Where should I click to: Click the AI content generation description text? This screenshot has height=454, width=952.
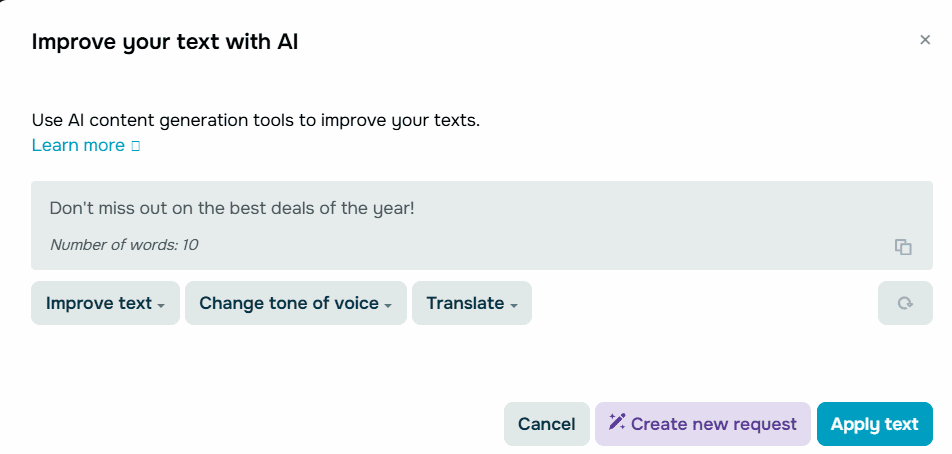coord(256,121)
